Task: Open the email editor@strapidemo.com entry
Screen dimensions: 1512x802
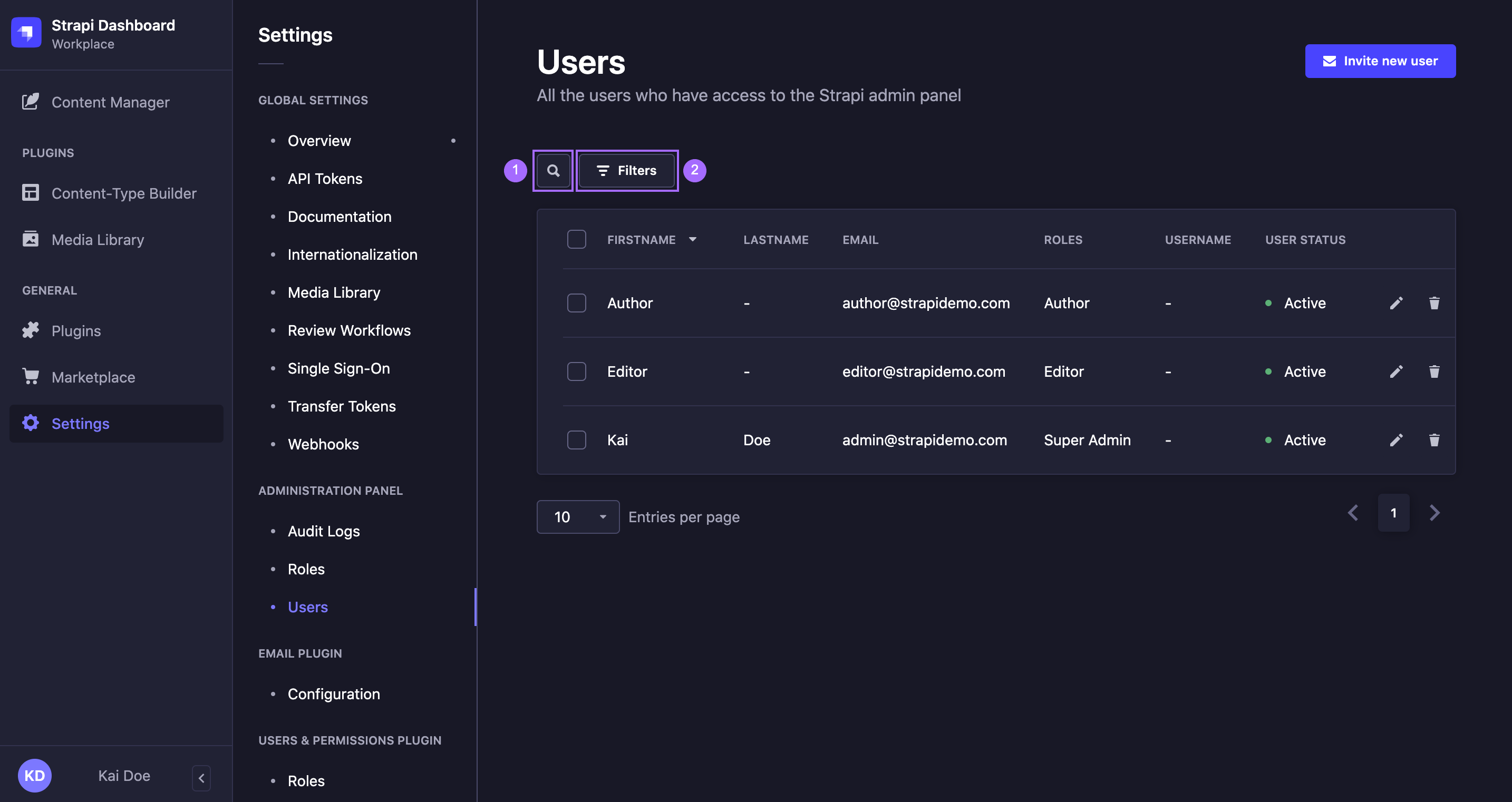Action: [x=923, y=371]
